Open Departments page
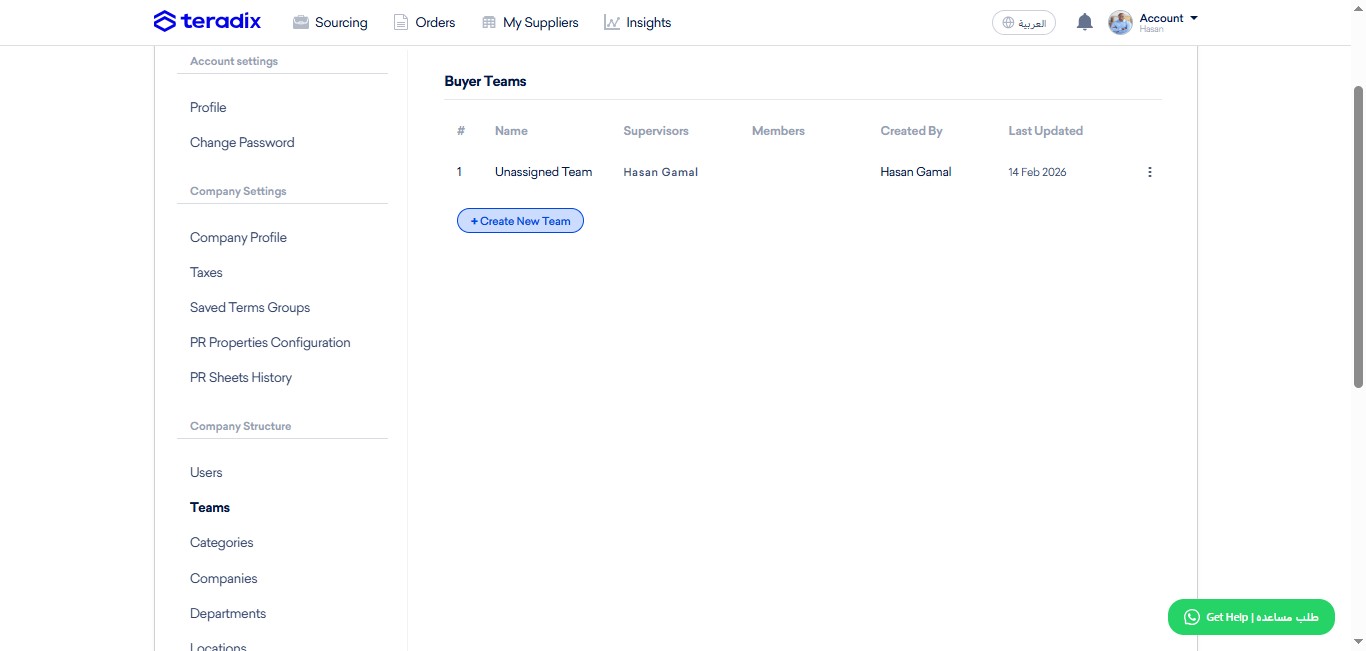The image size is (1366, 651). coord(228,613)
